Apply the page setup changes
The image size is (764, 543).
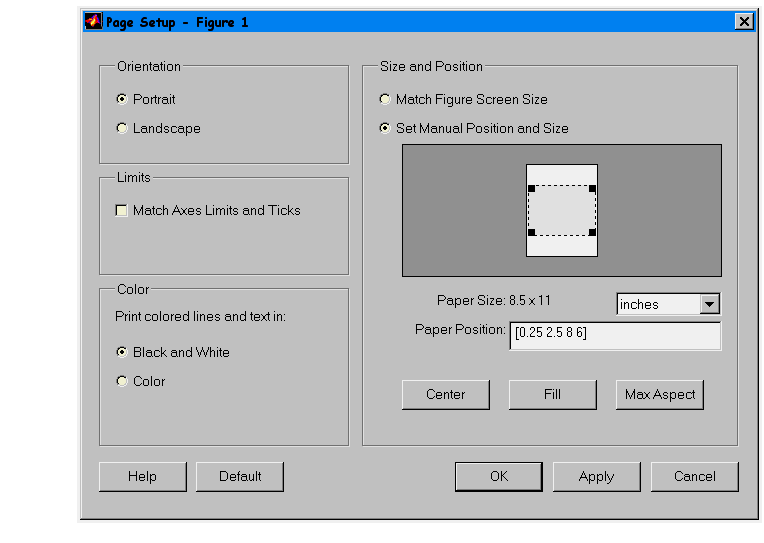pos(596,476)
